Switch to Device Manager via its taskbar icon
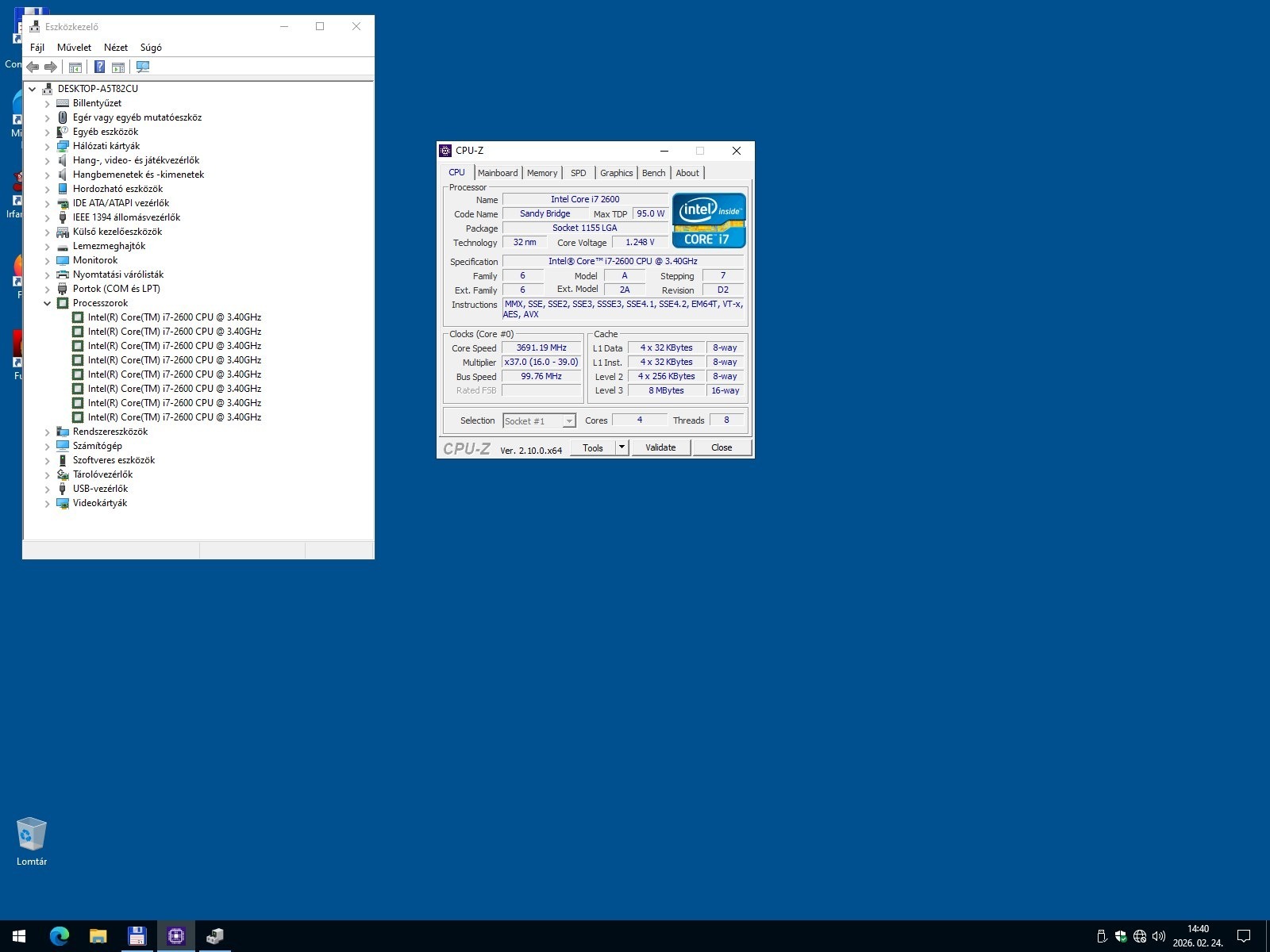 point(214,936)
